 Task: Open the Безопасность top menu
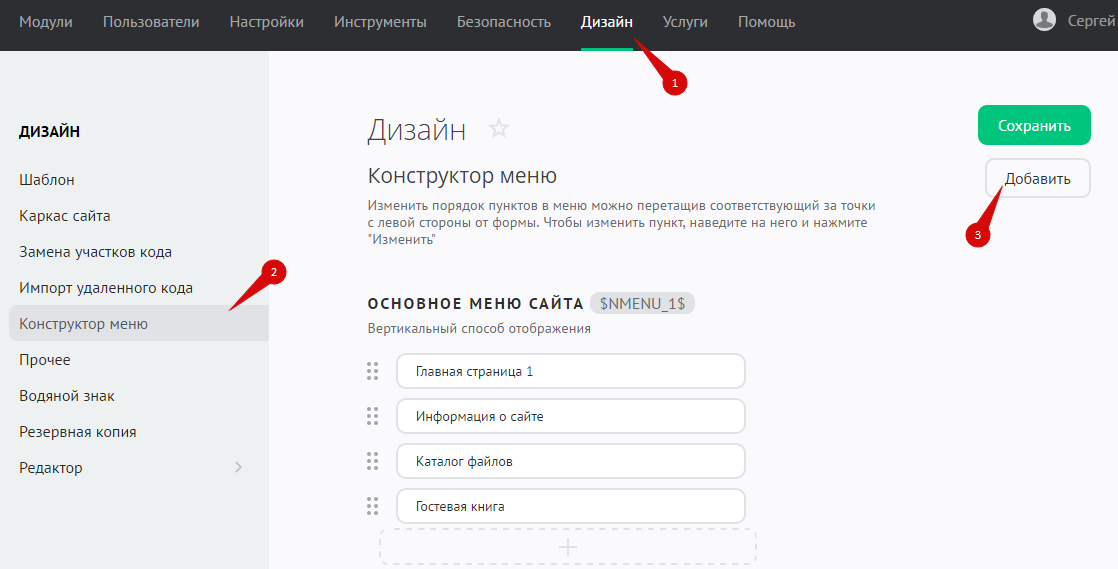pos(503,22)
